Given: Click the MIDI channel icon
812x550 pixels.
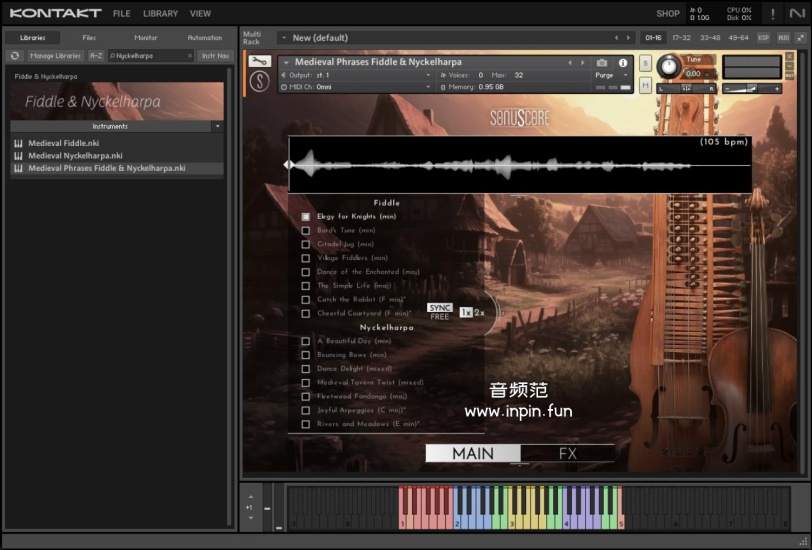Looking at the screenshot, I should [283, 87].
